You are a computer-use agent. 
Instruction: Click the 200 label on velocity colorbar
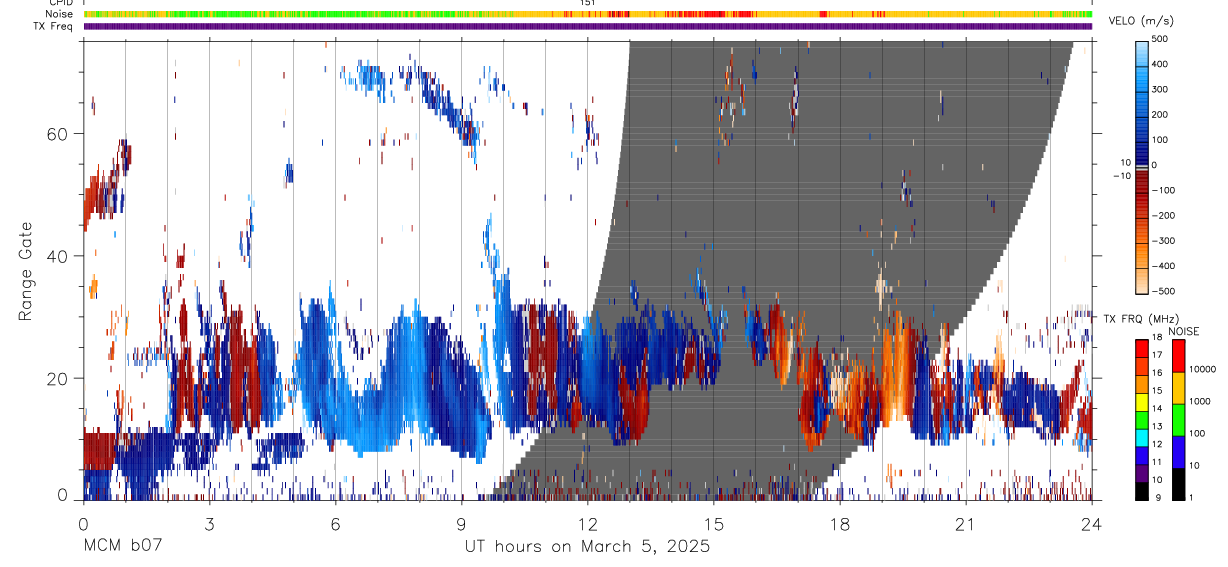1161,114
